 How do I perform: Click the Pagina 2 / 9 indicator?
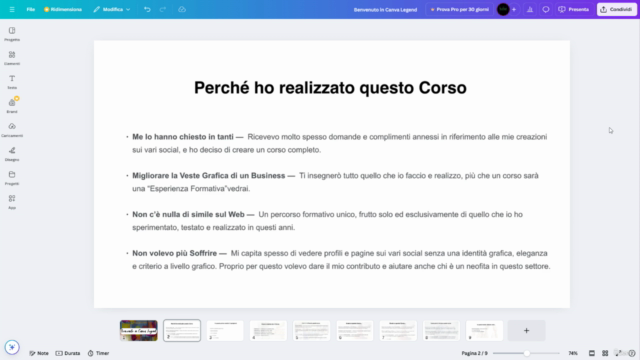click(x=474, y=353)
